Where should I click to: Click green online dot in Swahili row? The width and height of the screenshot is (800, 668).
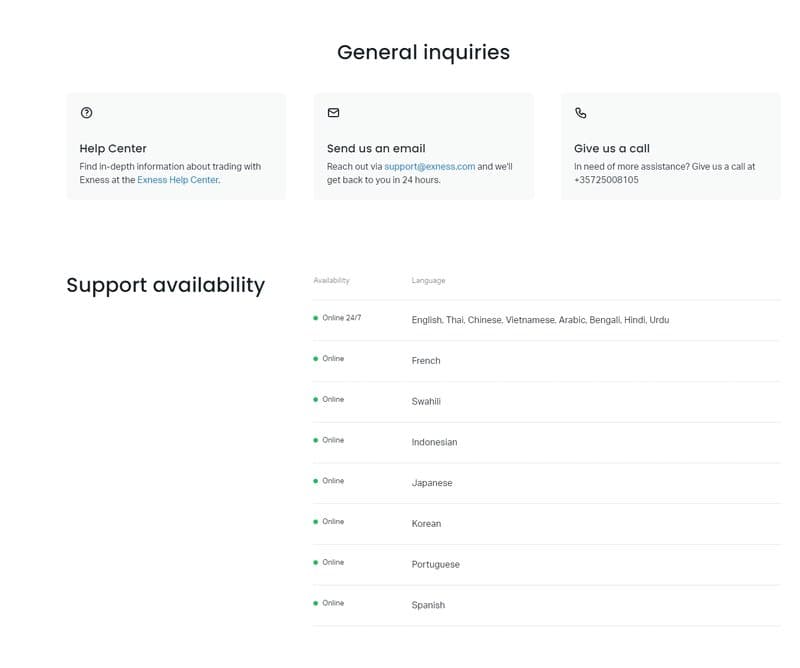316,400
